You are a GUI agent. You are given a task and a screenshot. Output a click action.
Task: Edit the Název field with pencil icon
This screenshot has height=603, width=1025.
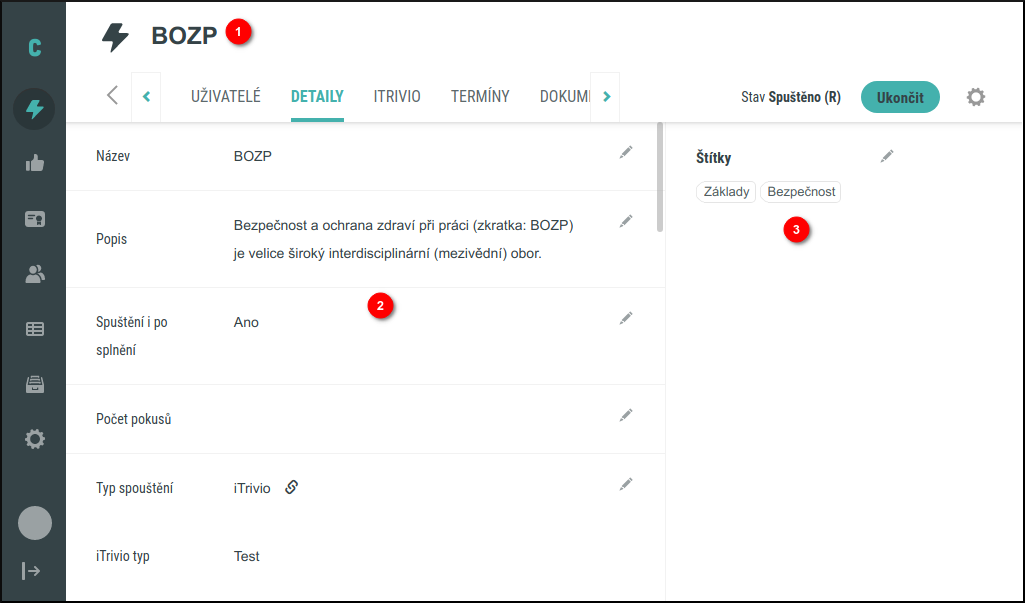click(626, 152)
